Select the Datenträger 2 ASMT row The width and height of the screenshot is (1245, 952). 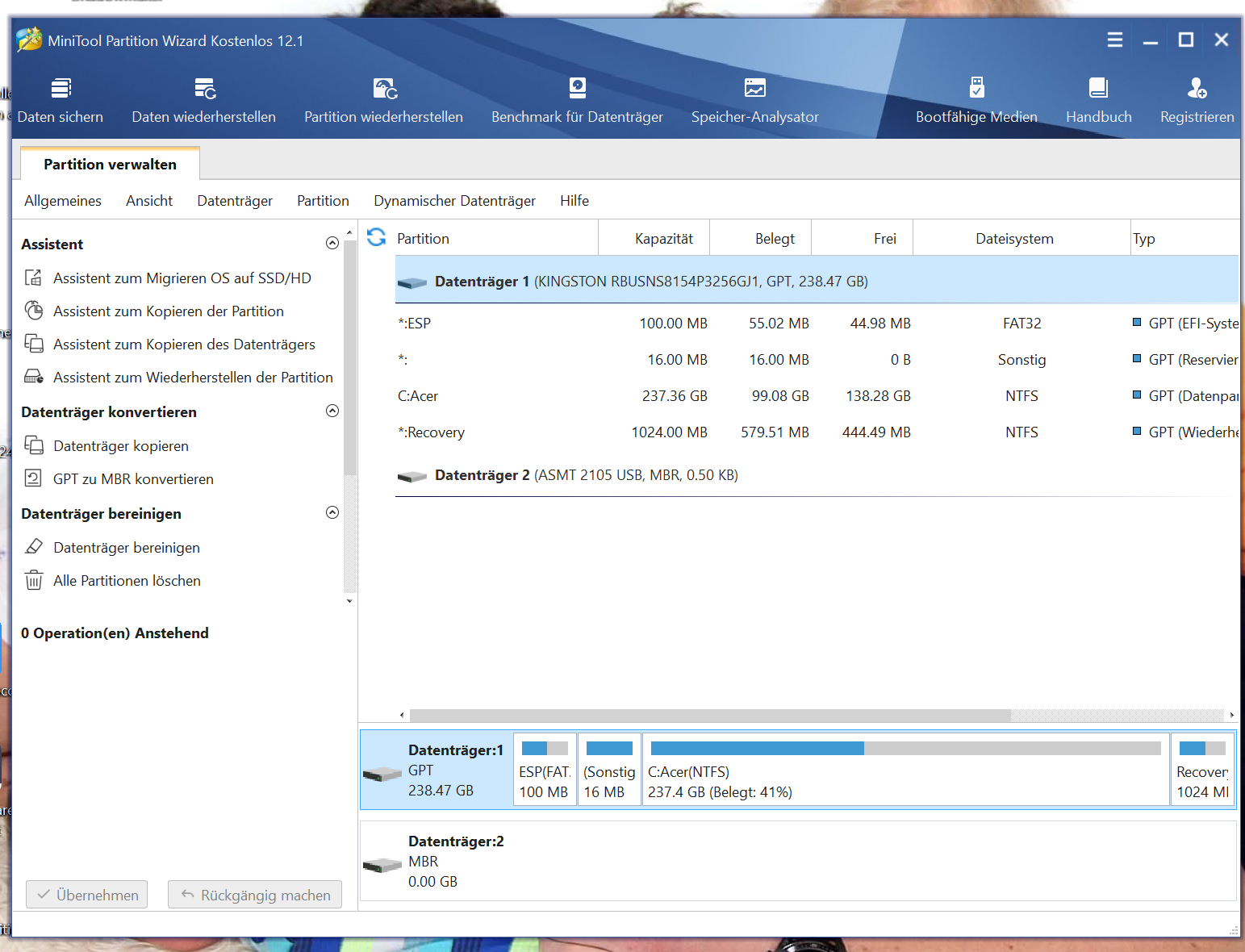817,475
